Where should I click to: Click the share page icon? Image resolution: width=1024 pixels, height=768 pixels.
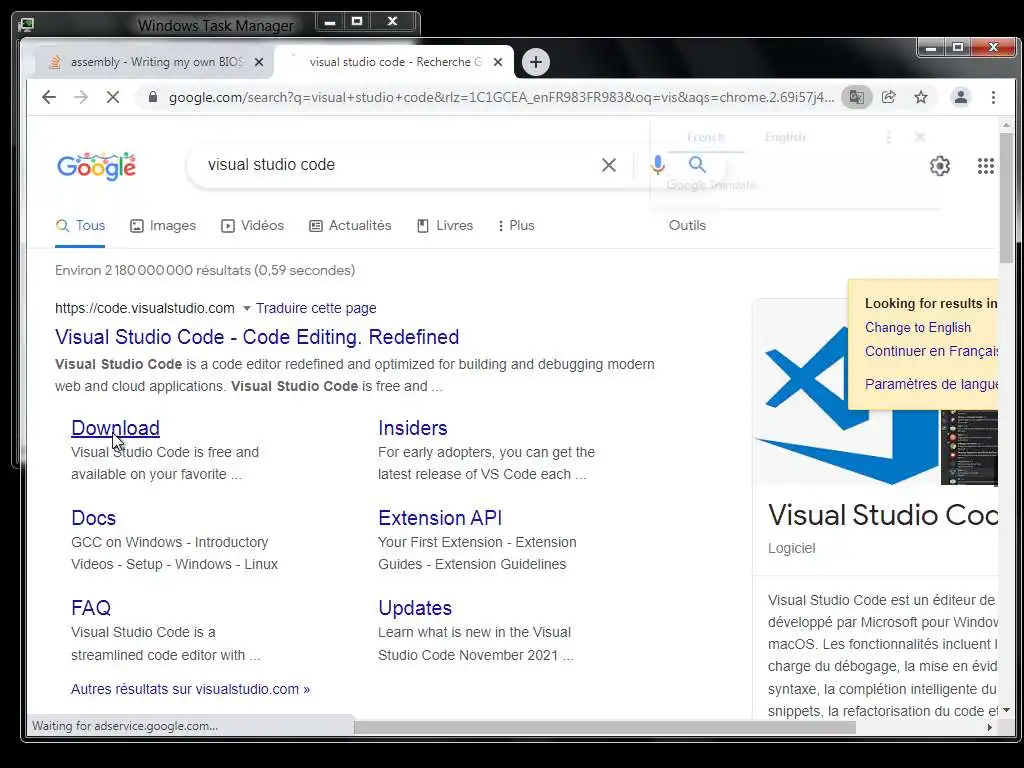tap(889, 97)
